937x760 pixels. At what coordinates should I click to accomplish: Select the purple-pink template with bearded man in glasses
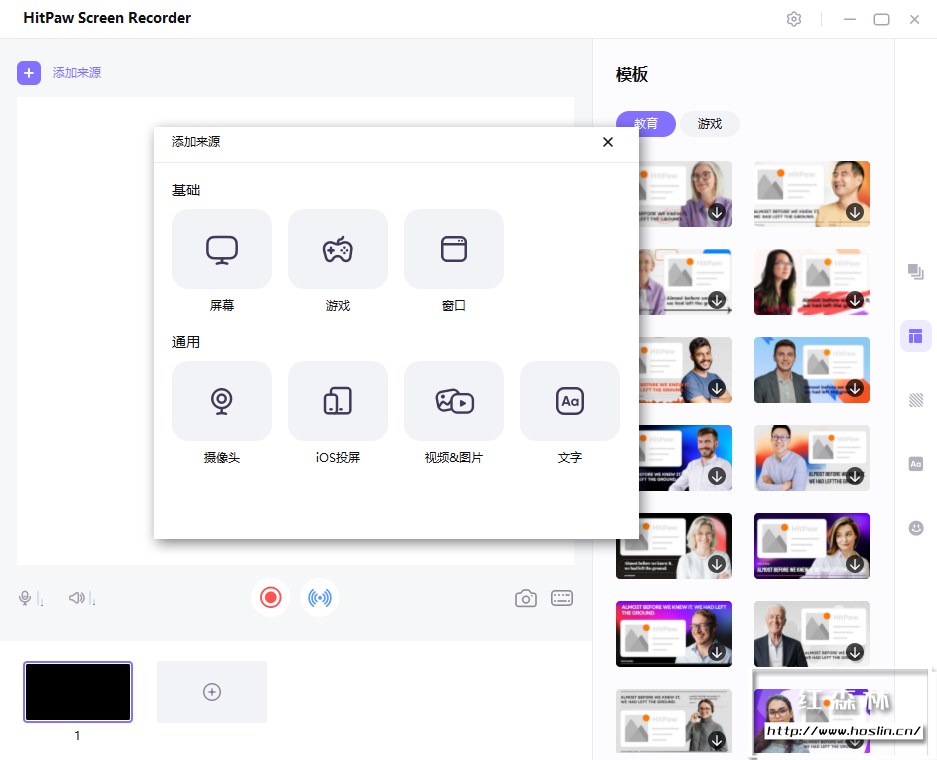(x=674, y=633)
